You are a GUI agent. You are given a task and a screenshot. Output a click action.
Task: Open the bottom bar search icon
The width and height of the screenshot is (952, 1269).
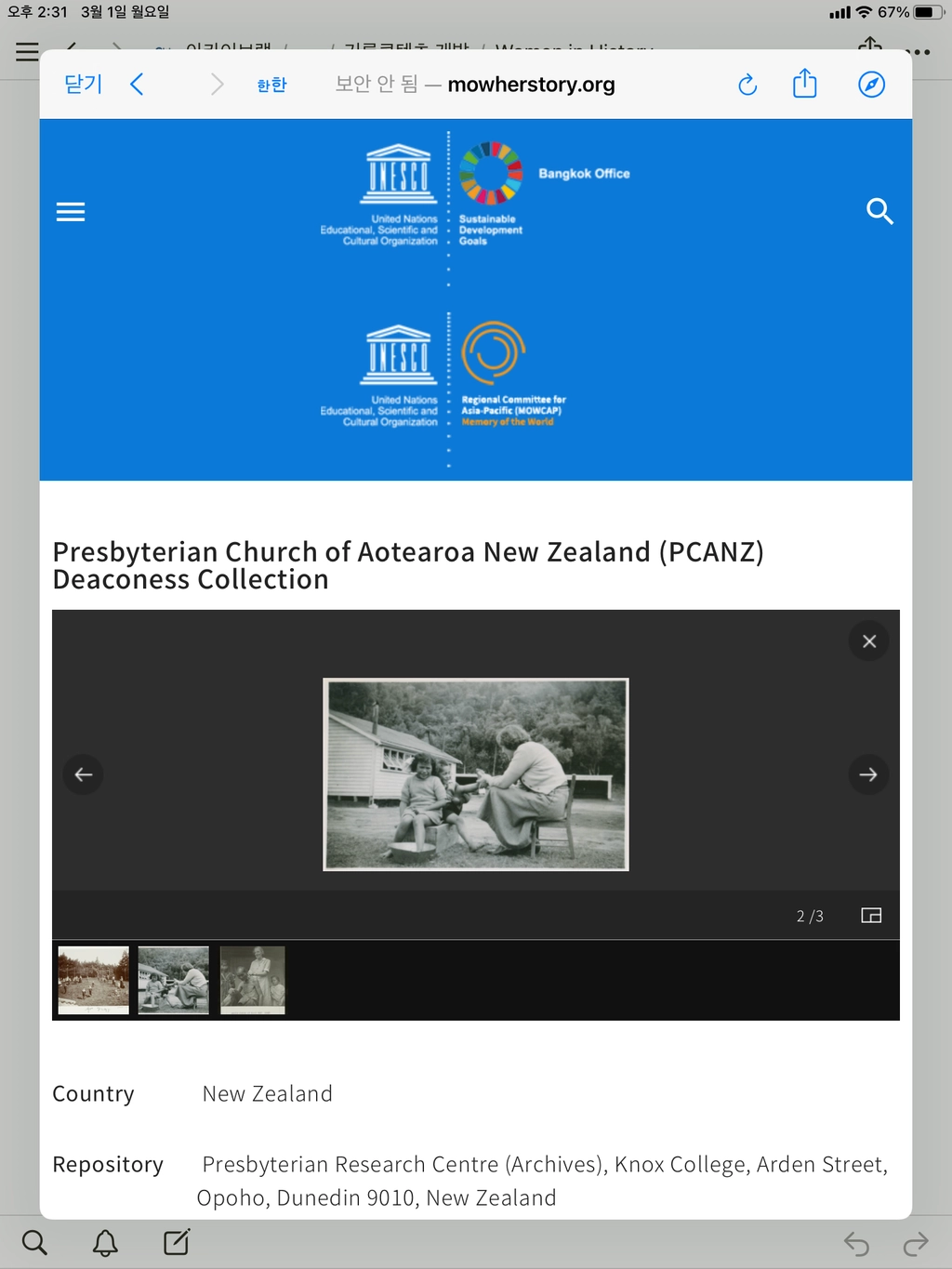tap(34, 1242)
